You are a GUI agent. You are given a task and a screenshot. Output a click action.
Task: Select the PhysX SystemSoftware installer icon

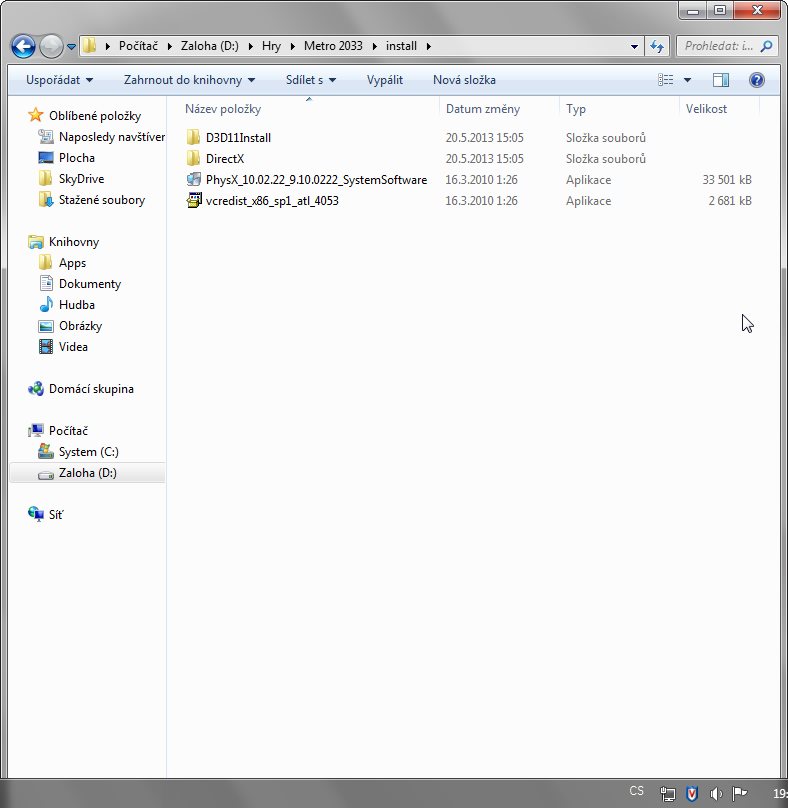[x=194, y=180]
